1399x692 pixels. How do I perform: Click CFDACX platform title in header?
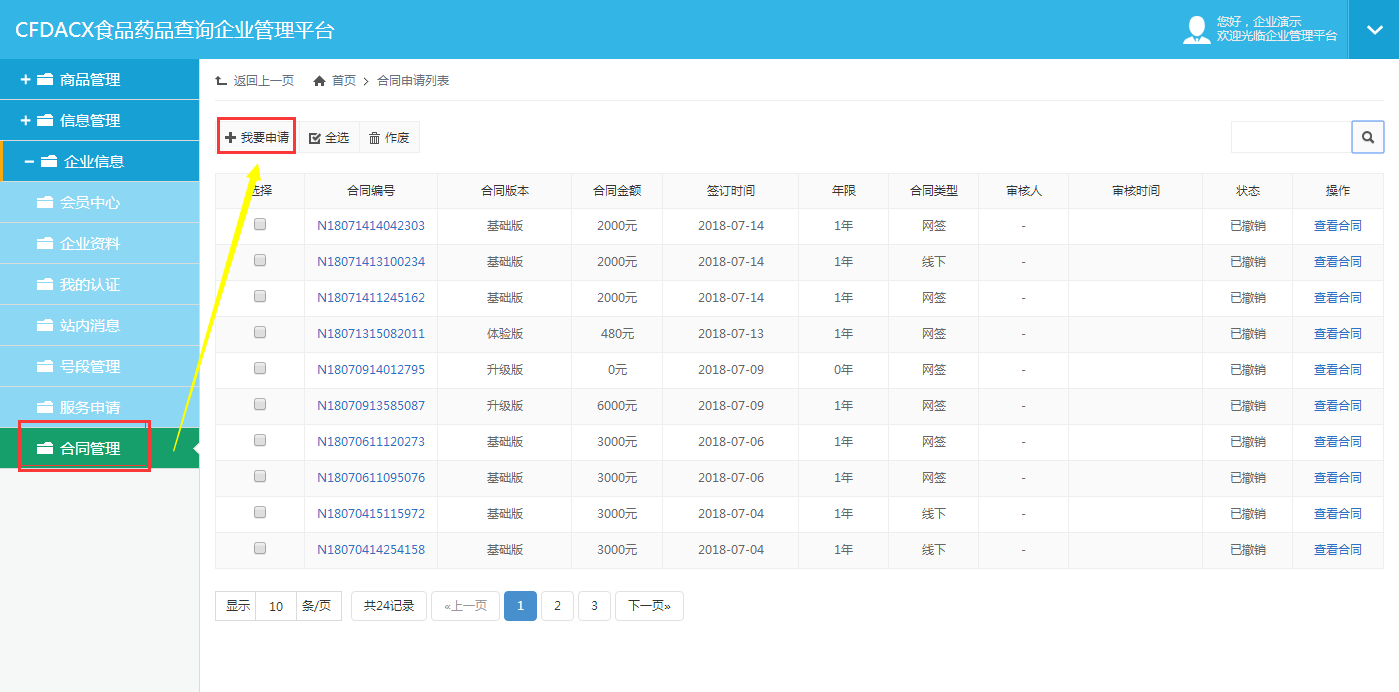point(175,30)
